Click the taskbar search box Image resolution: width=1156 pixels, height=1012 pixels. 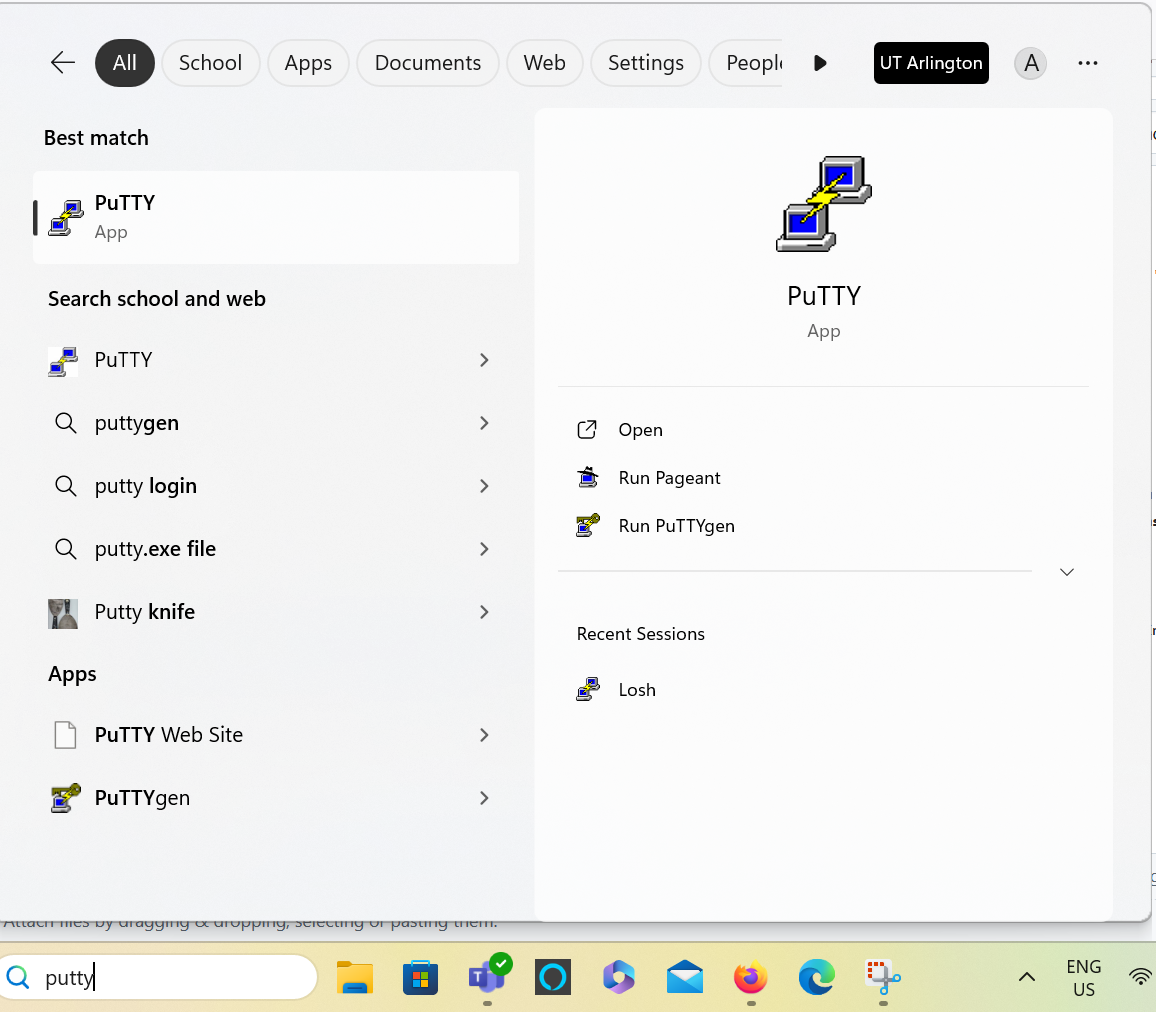[170, 977]
